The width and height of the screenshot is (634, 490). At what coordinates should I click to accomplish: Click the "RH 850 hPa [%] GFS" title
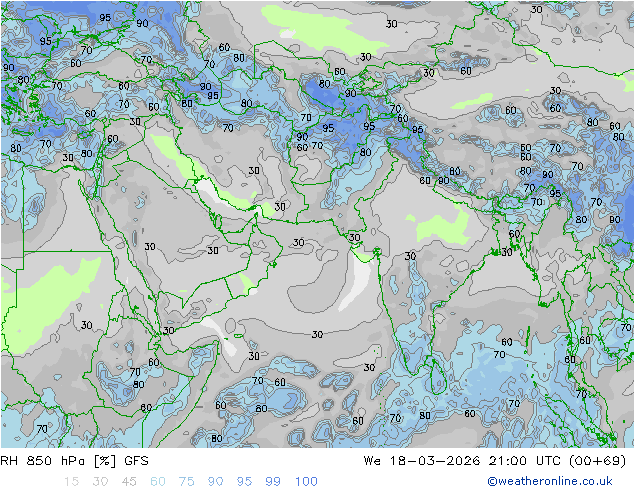pyautogui.click(x=74, y=460)
